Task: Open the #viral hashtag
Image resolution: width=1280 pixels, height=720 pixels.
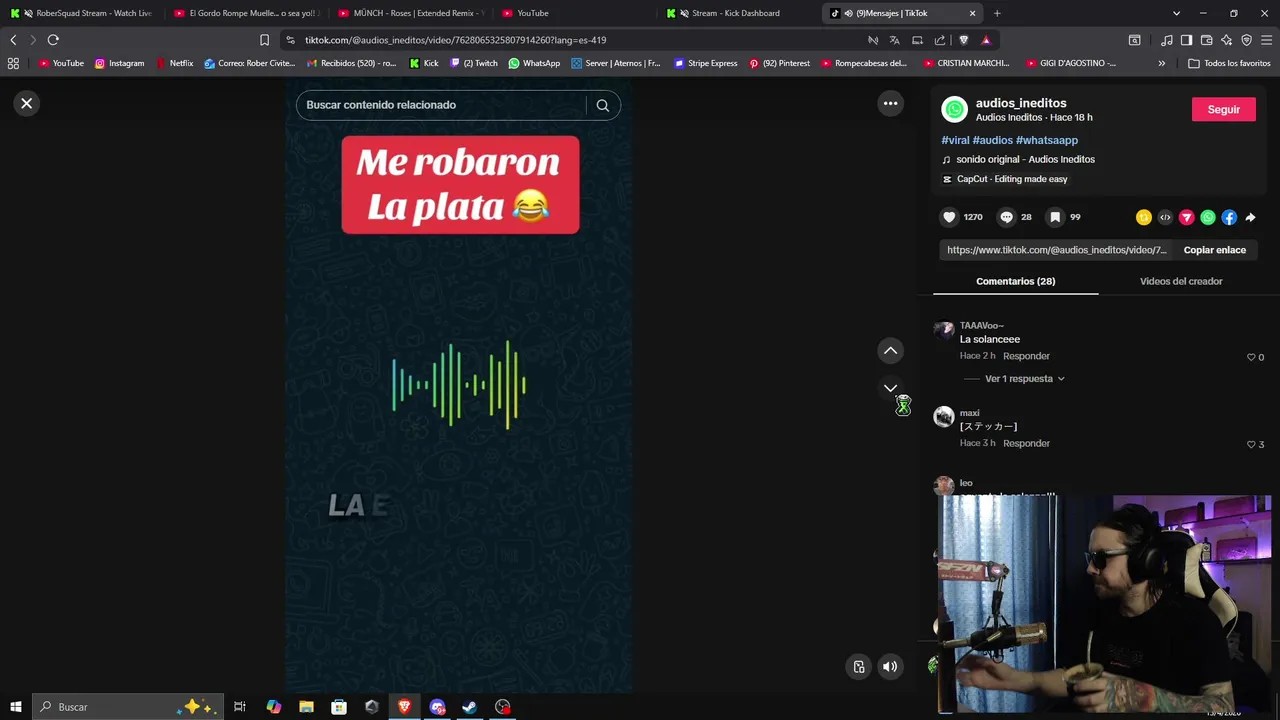Action: pyautogui.click(x=955, y=140)
